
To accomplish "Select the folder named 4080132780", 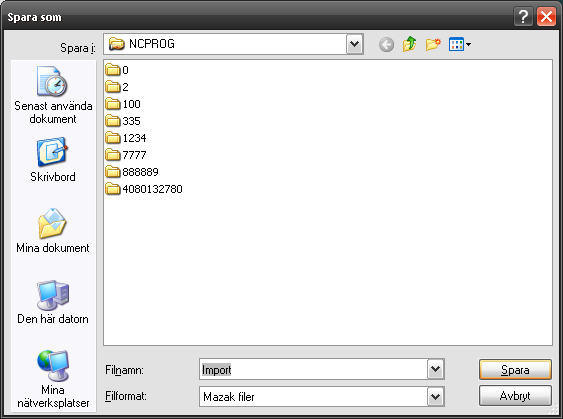I will click(144, 189).
